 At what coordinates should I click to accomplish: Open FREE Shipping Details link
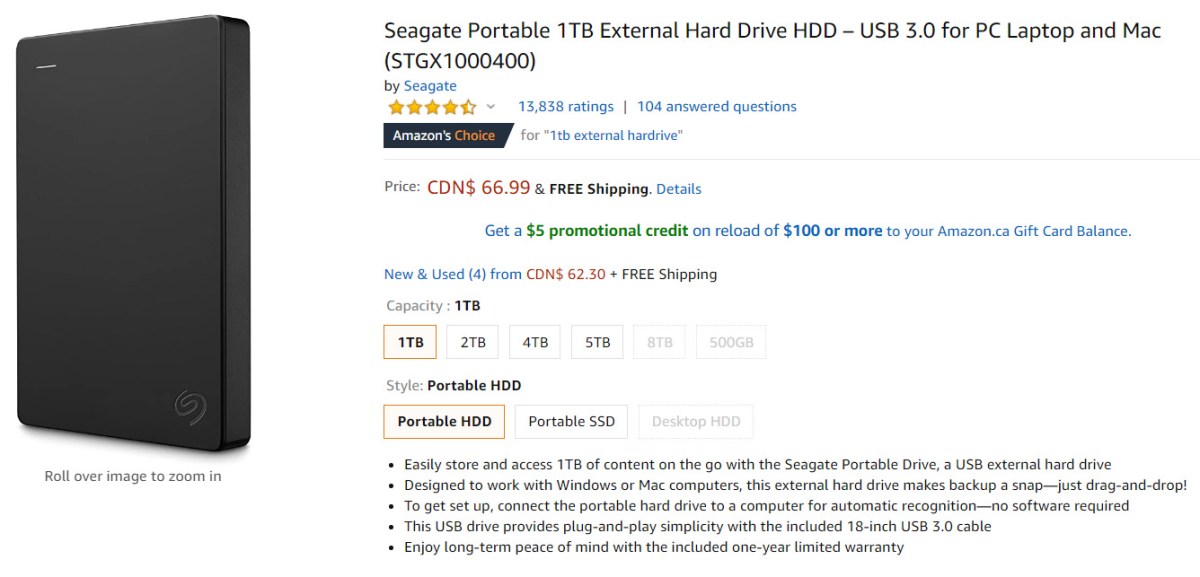(x=678, y=189)
